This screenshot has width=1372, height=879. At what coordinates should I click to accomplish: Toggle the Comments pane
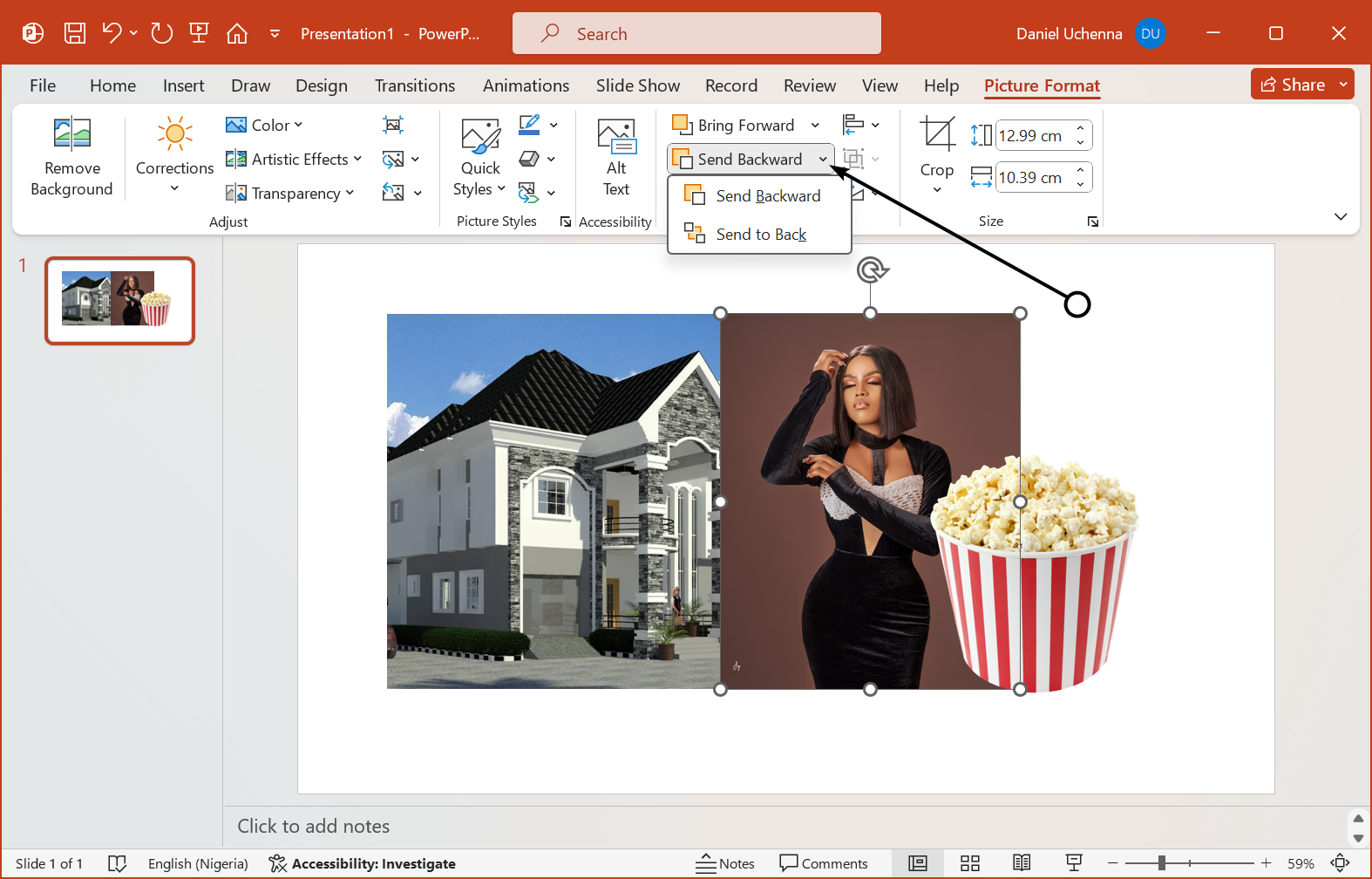[824, 863]
